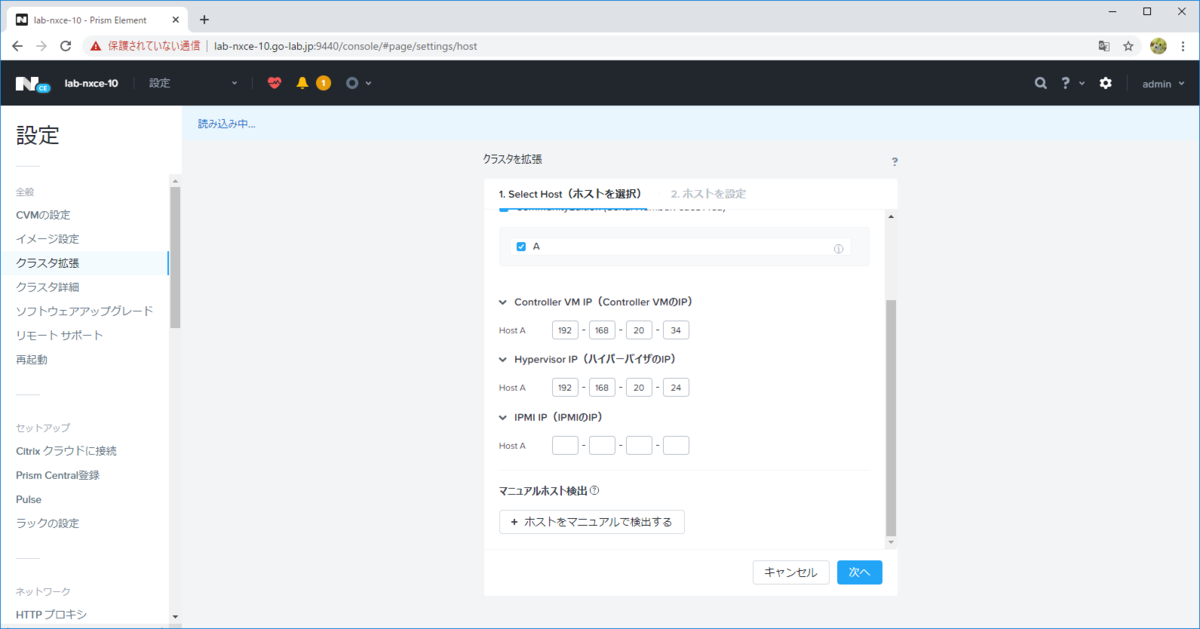
Task: Click the sidebar vertical scrollbar thumb
Action: coord(175,257)
